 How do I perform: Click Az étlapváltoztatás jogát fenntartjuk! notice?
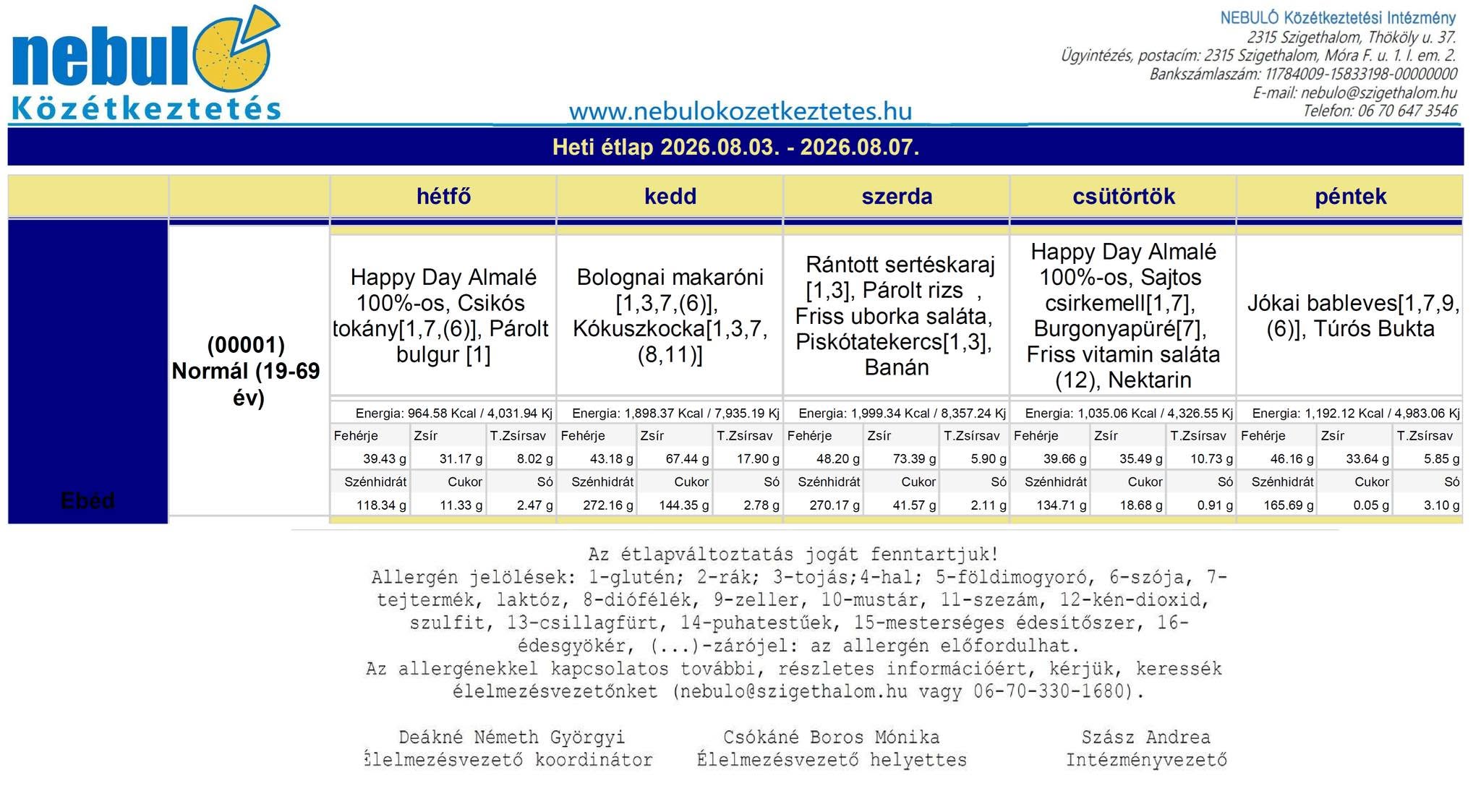click(x=793, y=555)
